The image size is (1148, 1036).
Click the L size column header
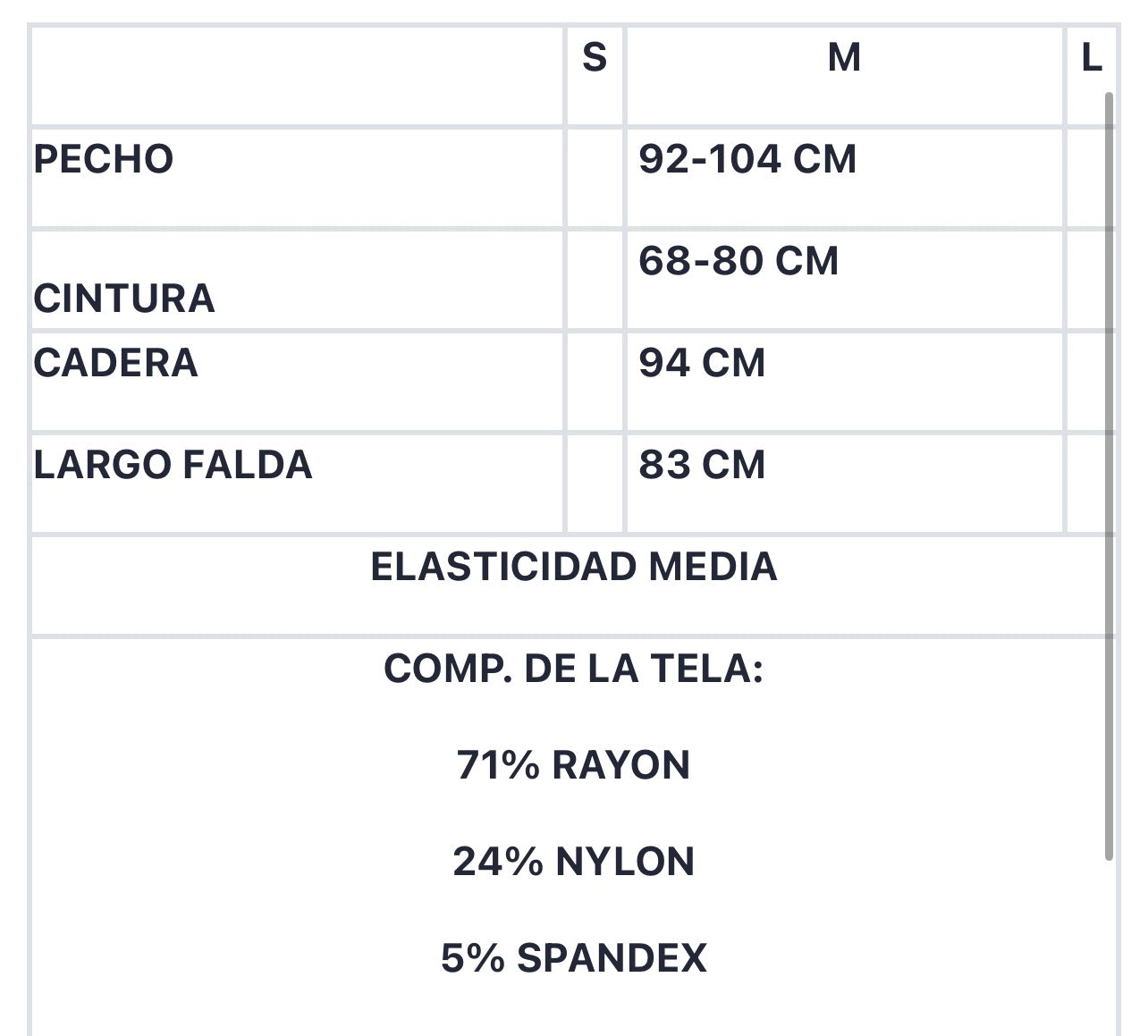coord(1091,58)
